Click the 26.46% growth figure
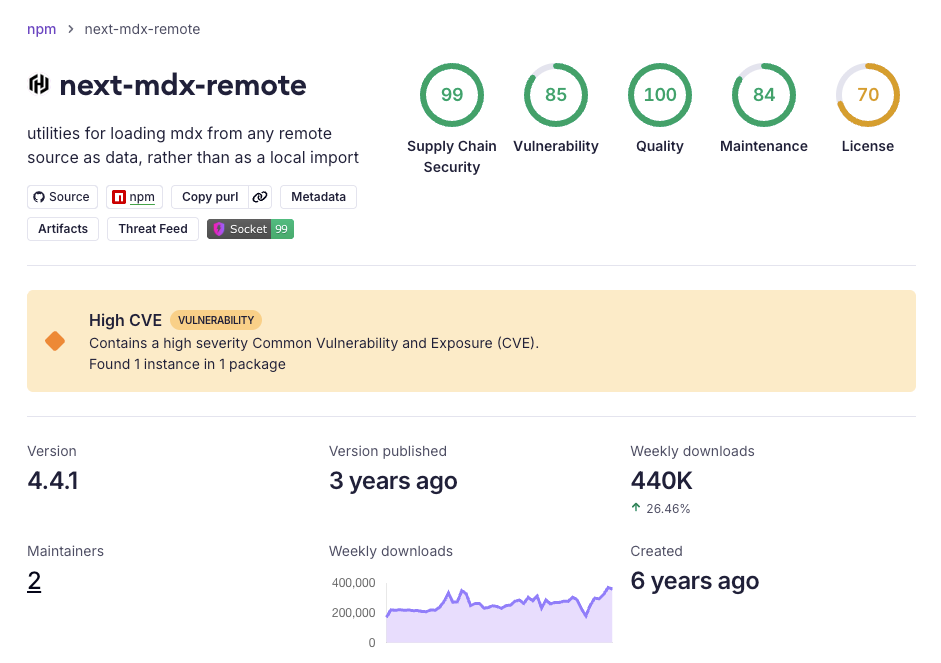 (668, 509)
